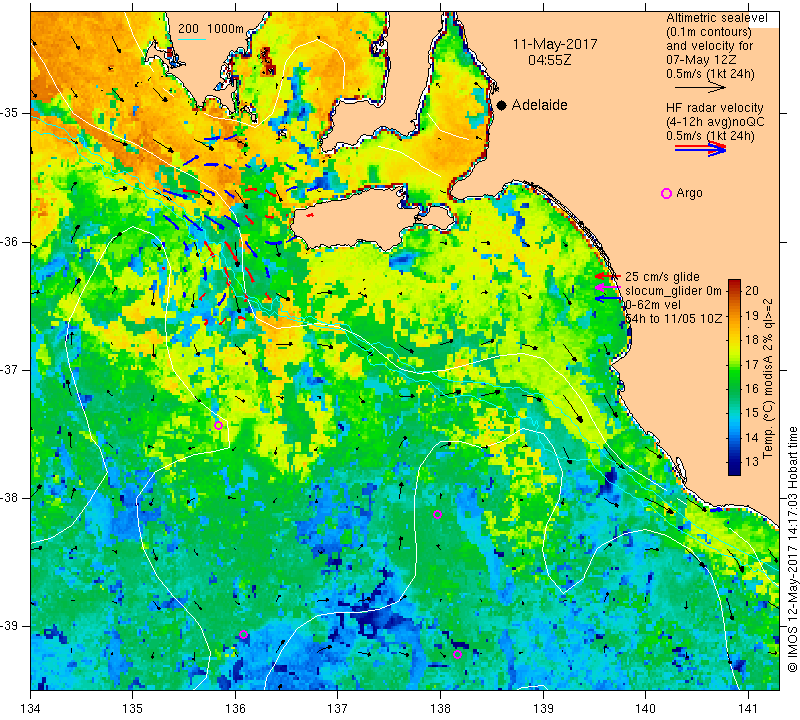Click the black altimetric velocity scale arrow in legend
Viewport: 800px width, 720px height.
click(700, 88)
